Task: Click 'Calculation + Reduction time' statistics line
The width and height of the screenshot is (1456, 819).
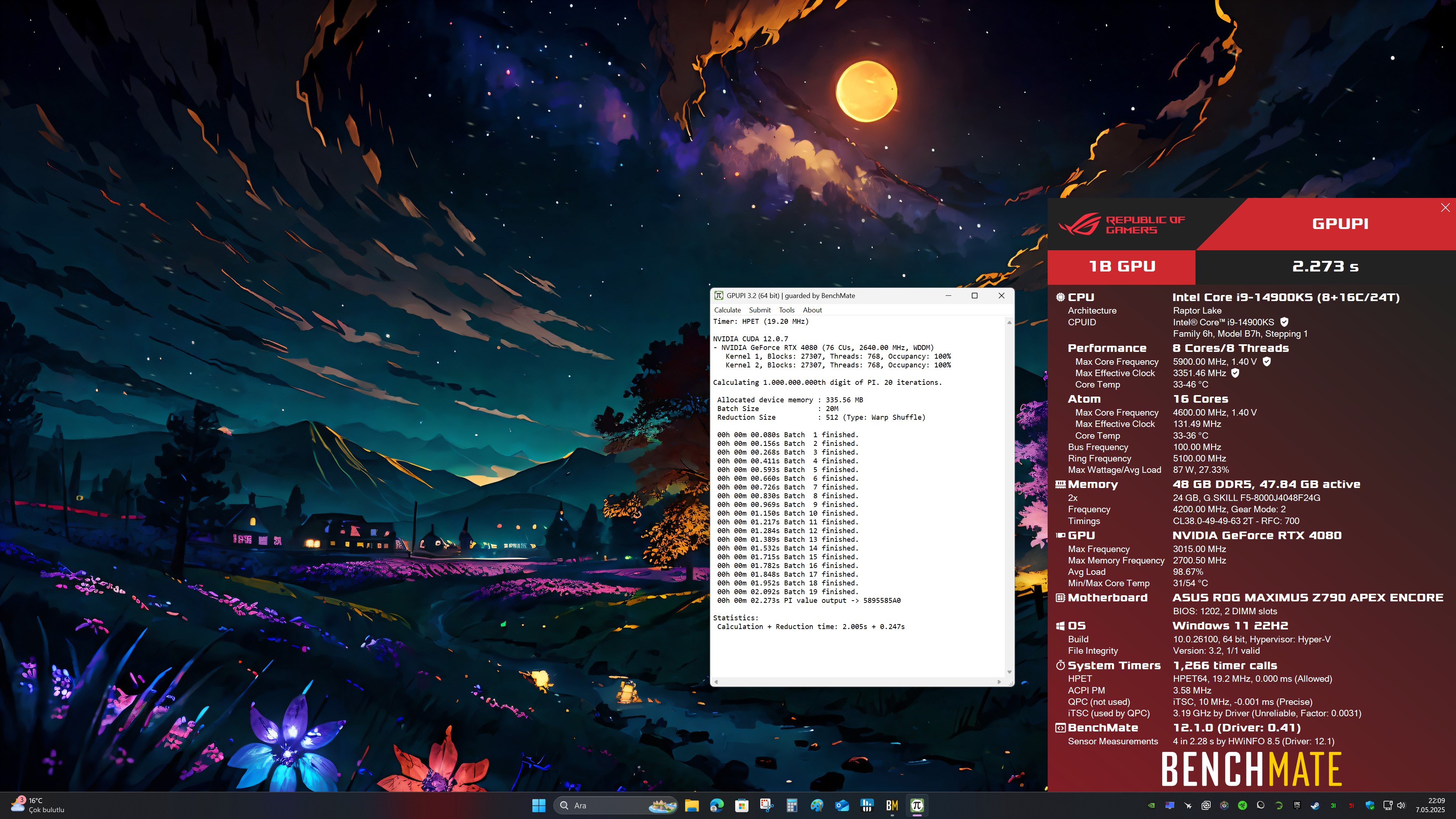Action: pos(811,627)
